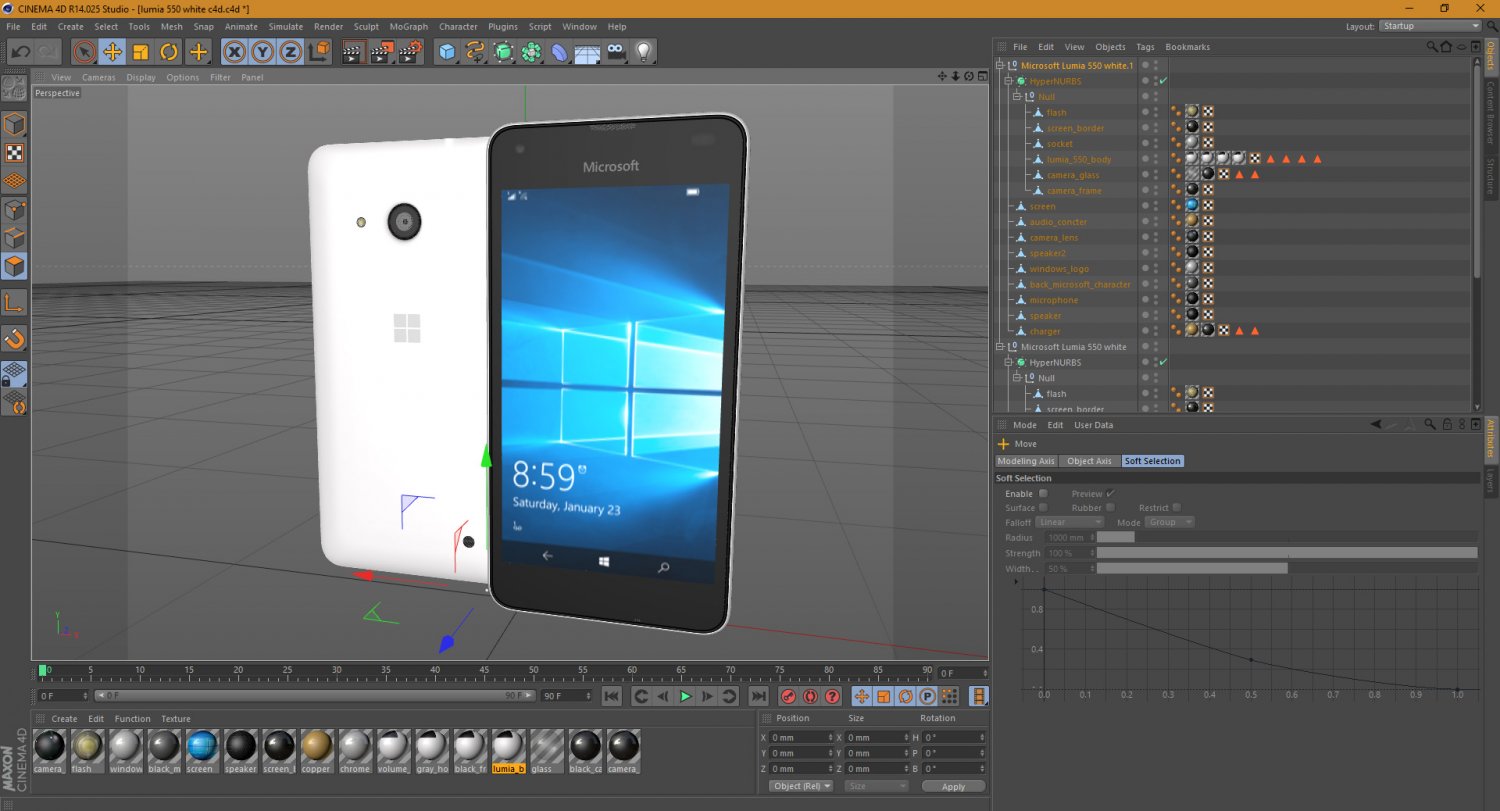Viewport: 1500px width, 811px height.
Task: Toggle the Y axis lock icon
Action: [262, 52]
